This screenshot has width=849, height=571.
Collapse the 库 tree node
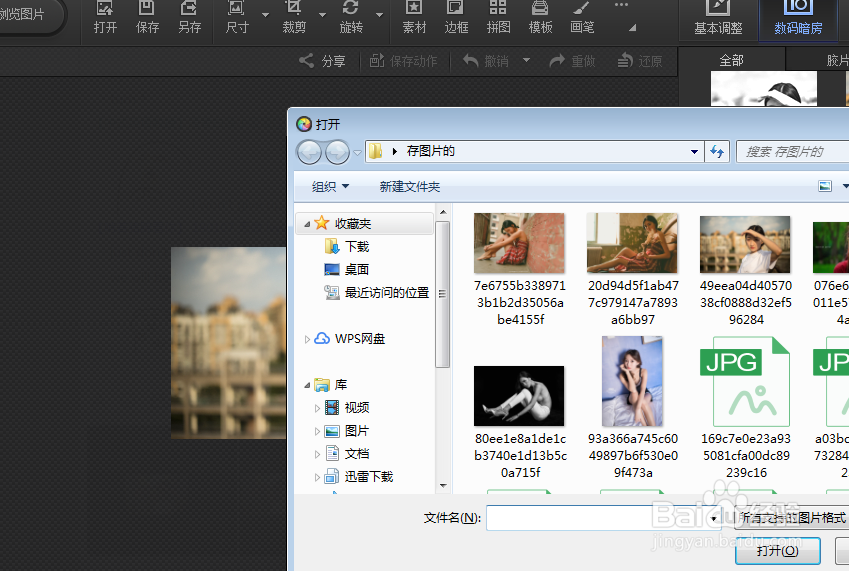[307, 385]
